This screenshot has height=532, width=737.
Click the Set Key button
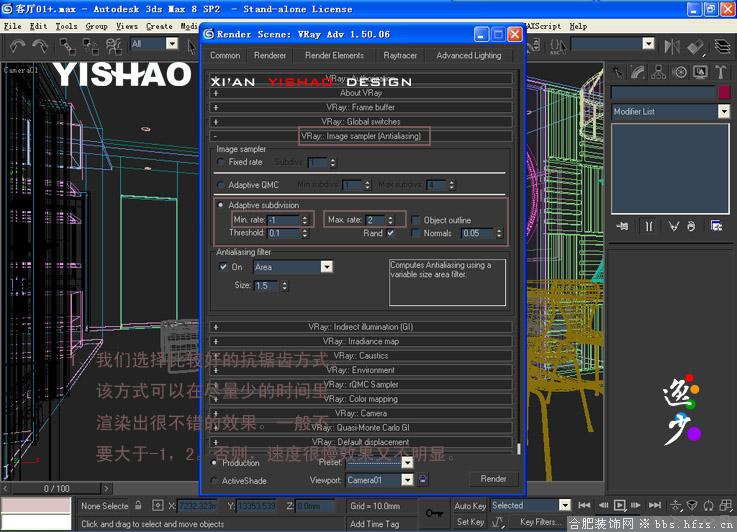pyautogui.click(x=470, y=522)
